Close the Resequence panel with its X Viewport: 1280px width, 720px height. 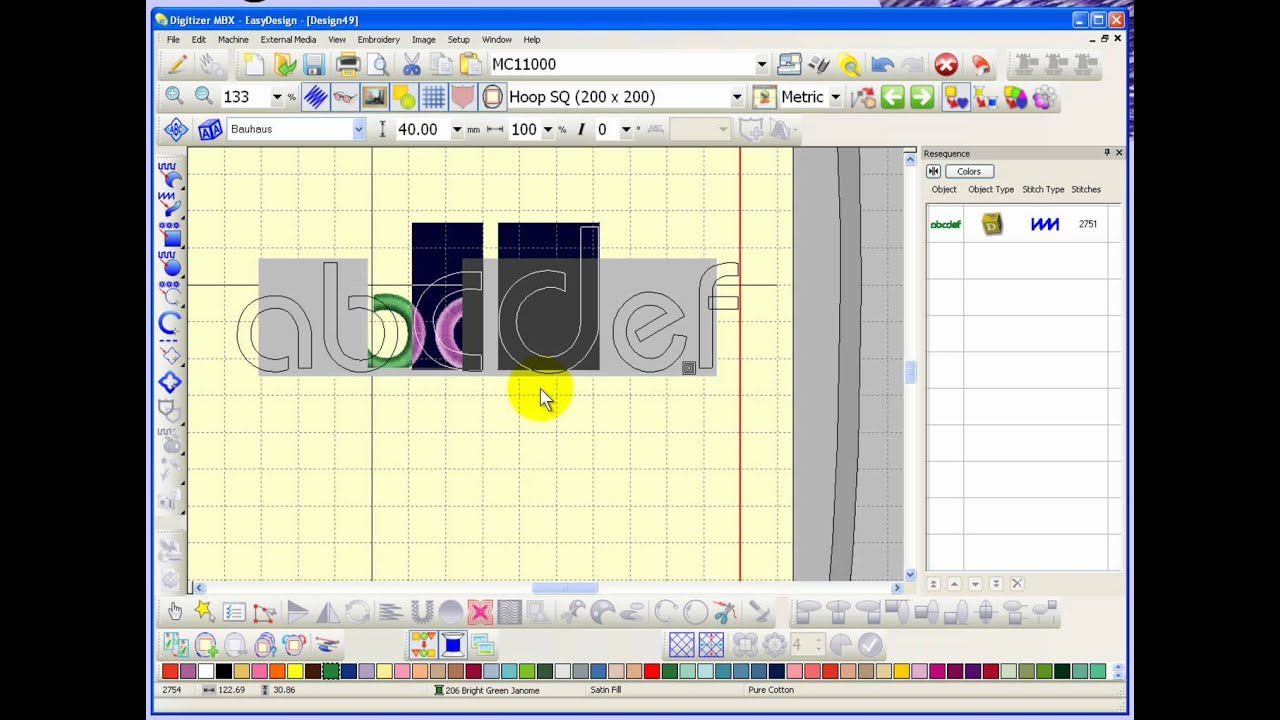(x=1119, y=153)
